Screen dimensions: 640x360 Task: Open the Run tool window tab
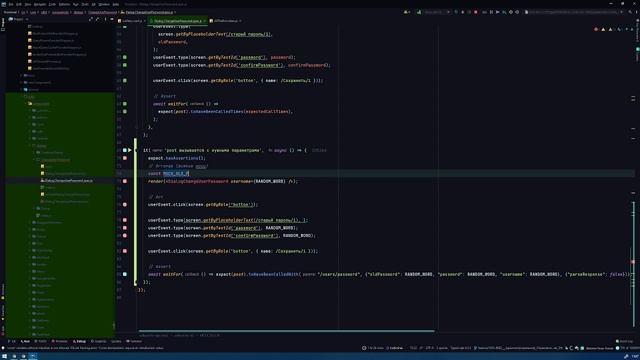[25, 341]
